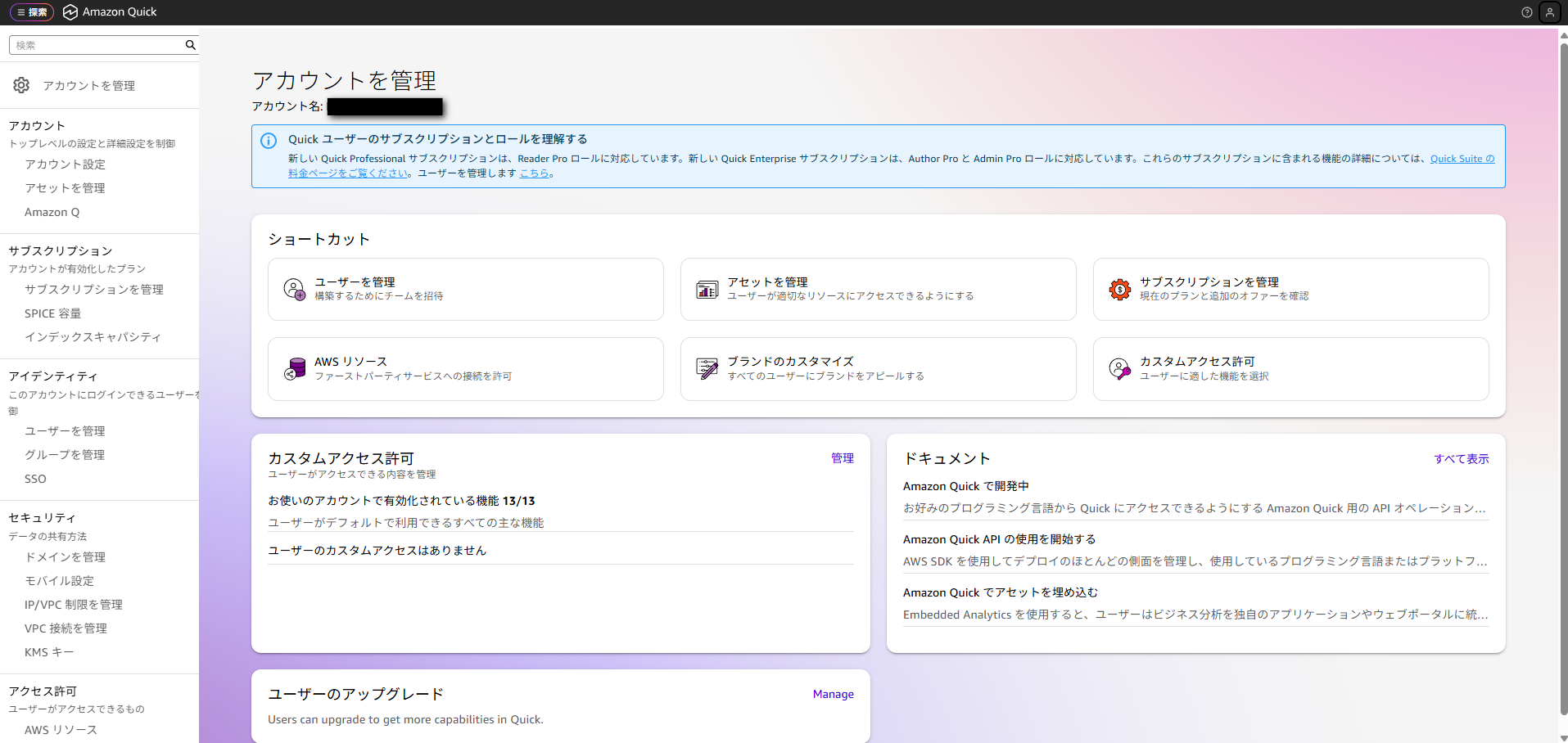Open the こちら link in info banner

534,173
